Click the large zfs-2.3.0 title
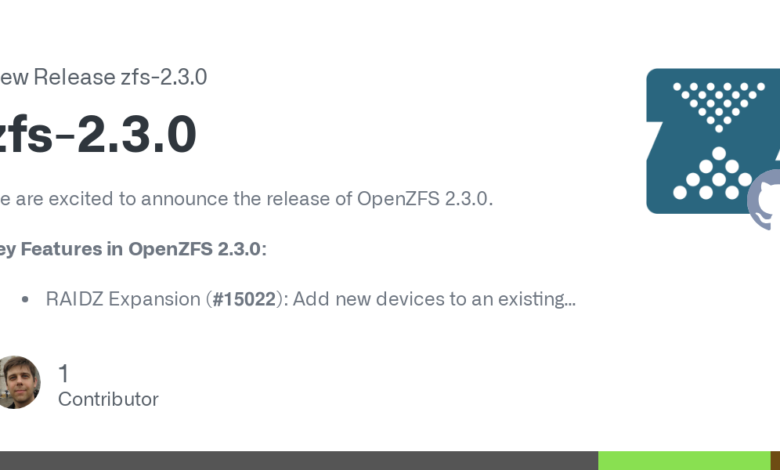Image resolution: width=780 pixels, height=470 pixels. (x=98, y=135)
